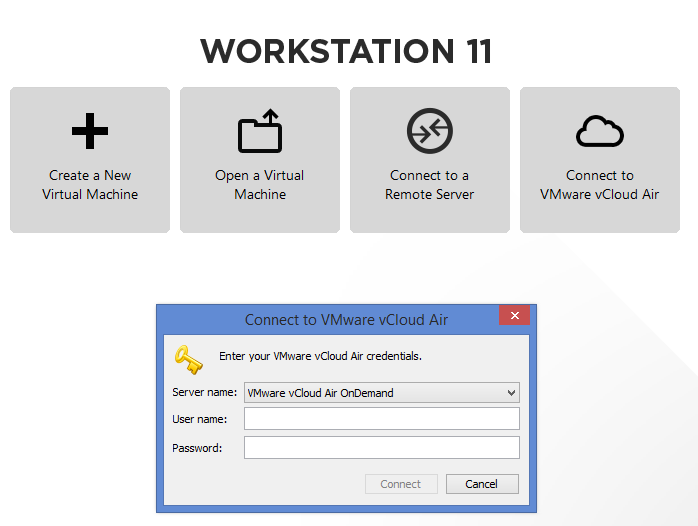Click the 'Server name:' label
The image size is (698, 526).
pyautogui.click(x=204, y=392)
